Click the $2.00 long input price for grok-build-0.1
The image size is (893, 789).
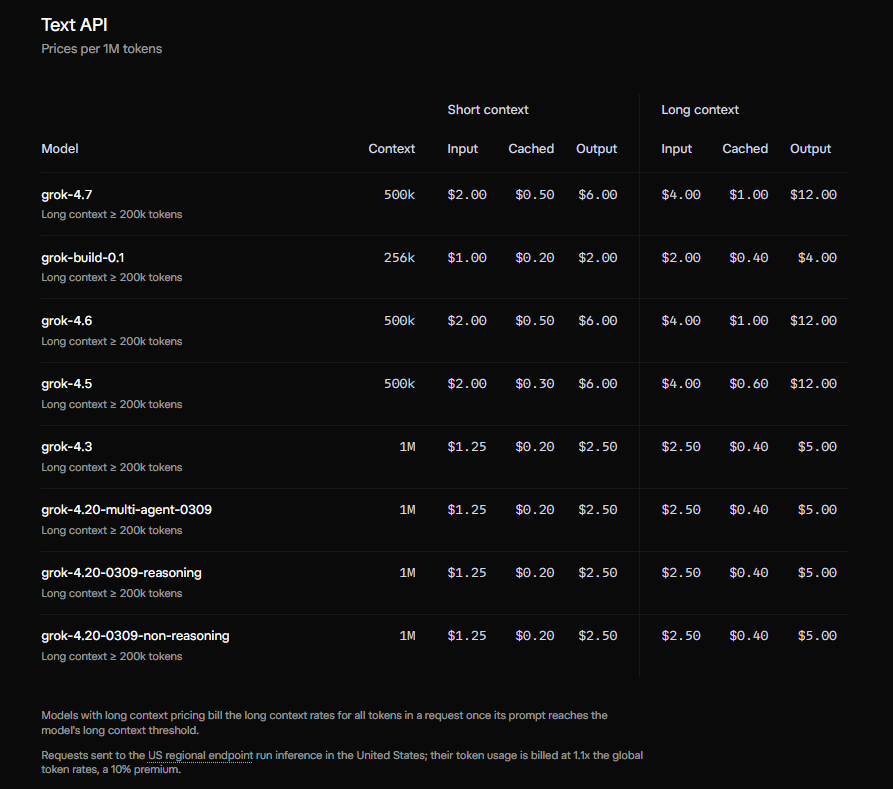pyautogui.click(x=681, y=257)
